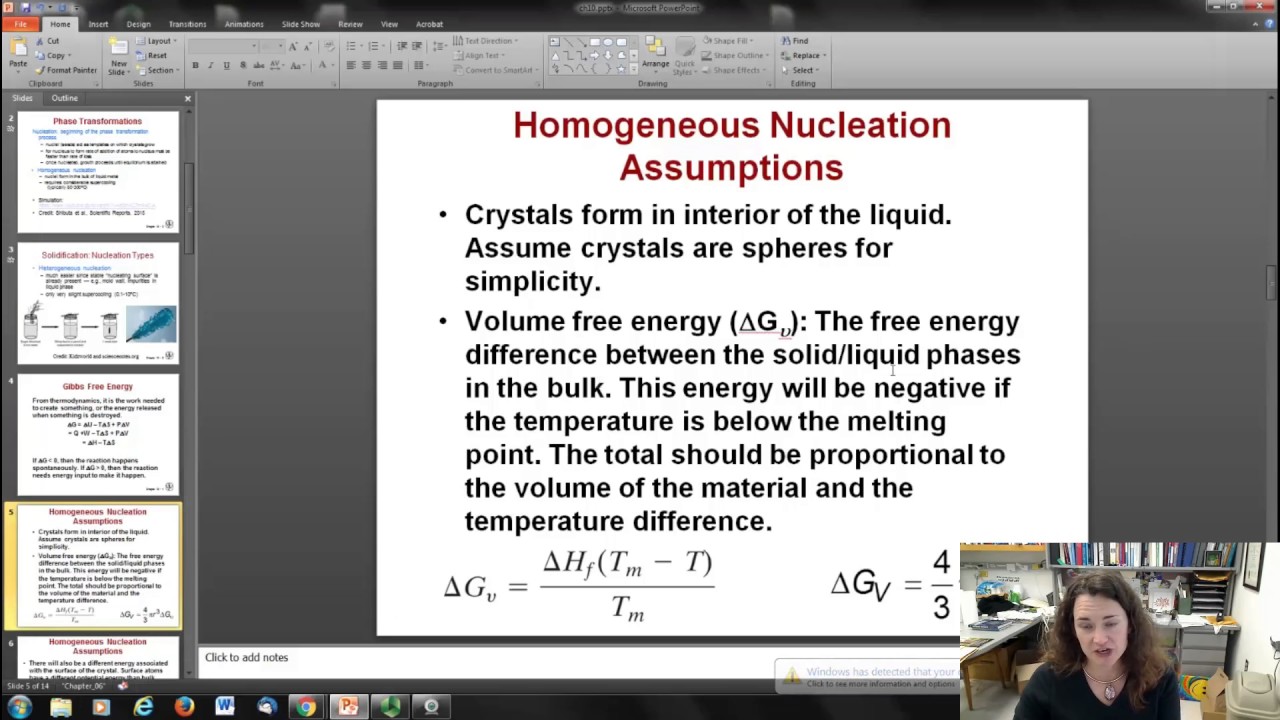Clear all text formatting
This screenshot has height=720, width=1280.
329,46
